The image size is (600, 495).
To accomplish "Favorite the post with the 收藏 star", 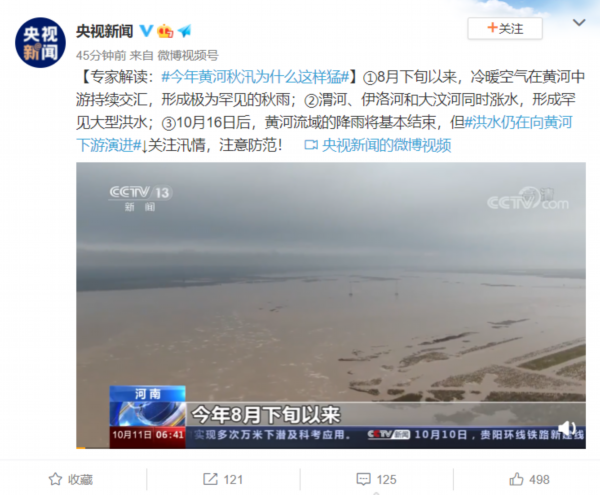I will click(x=71, y=479).
